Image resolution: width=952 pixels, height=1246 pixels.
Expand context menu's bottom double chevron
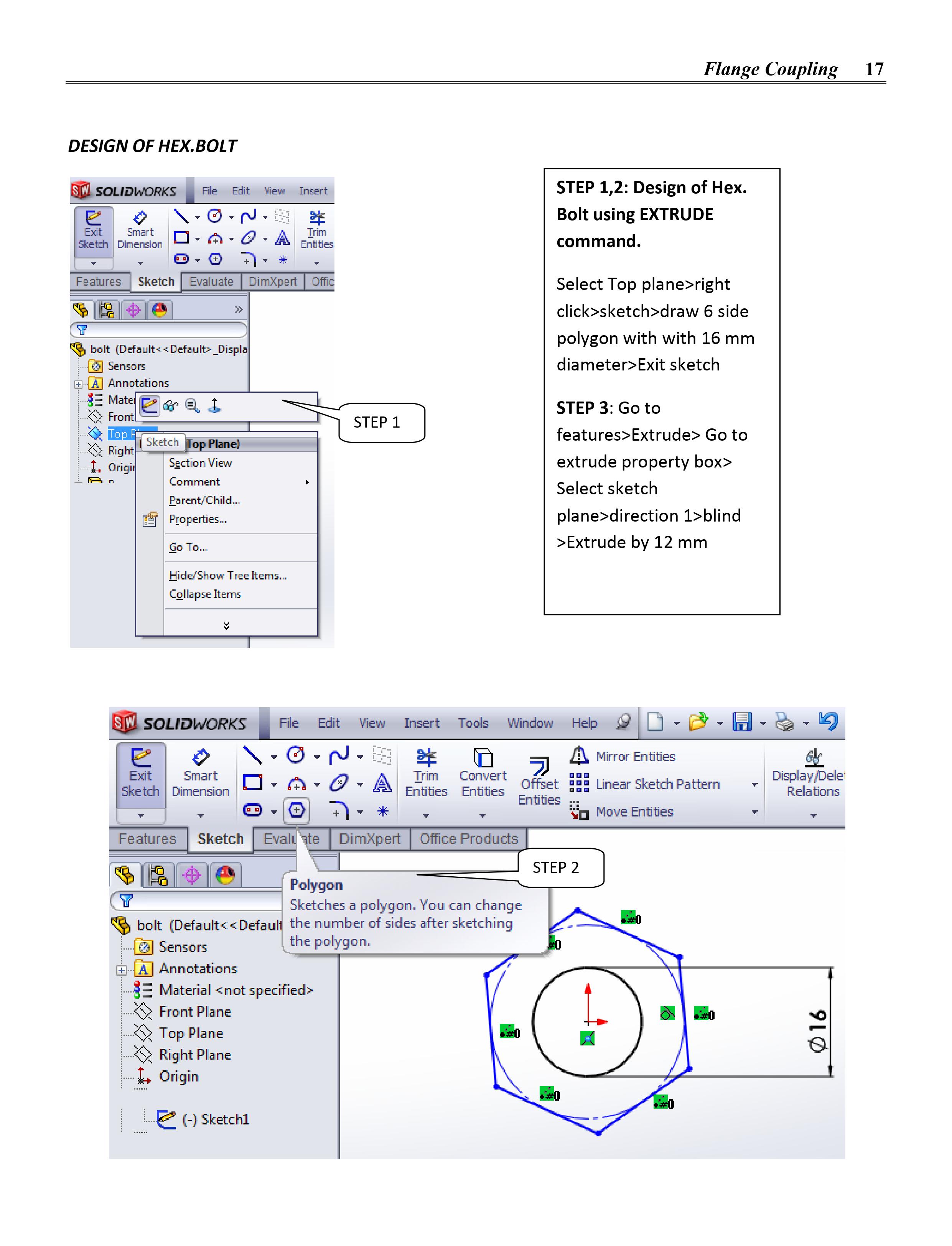pyautogui.click(x=227, y=625)
